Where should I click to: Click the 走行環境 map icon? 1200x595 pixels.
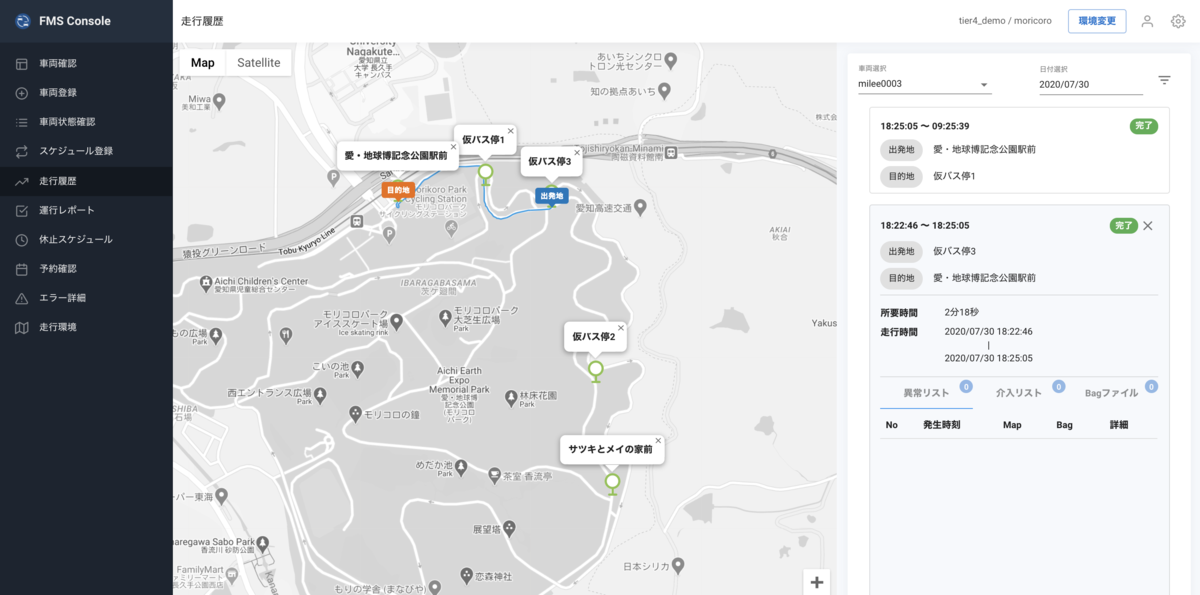pyautogui.click(x=22, y=327)
